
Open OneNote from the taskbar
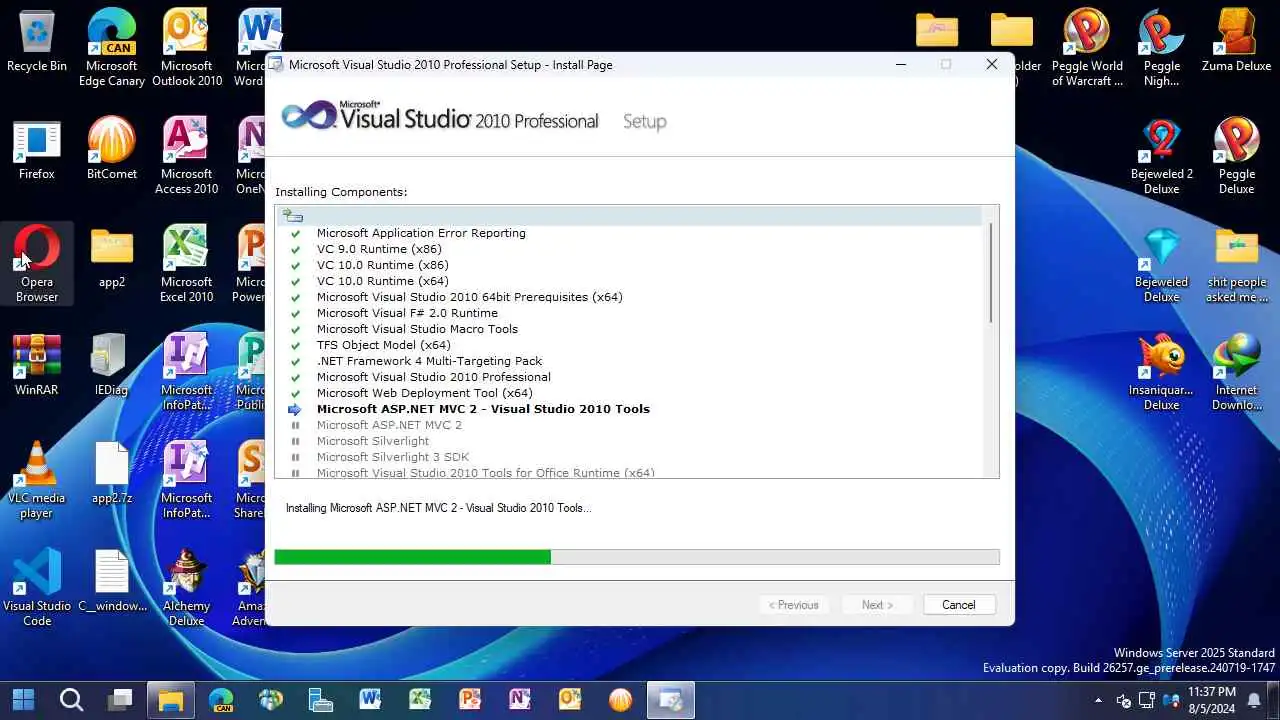click(520, 699)
